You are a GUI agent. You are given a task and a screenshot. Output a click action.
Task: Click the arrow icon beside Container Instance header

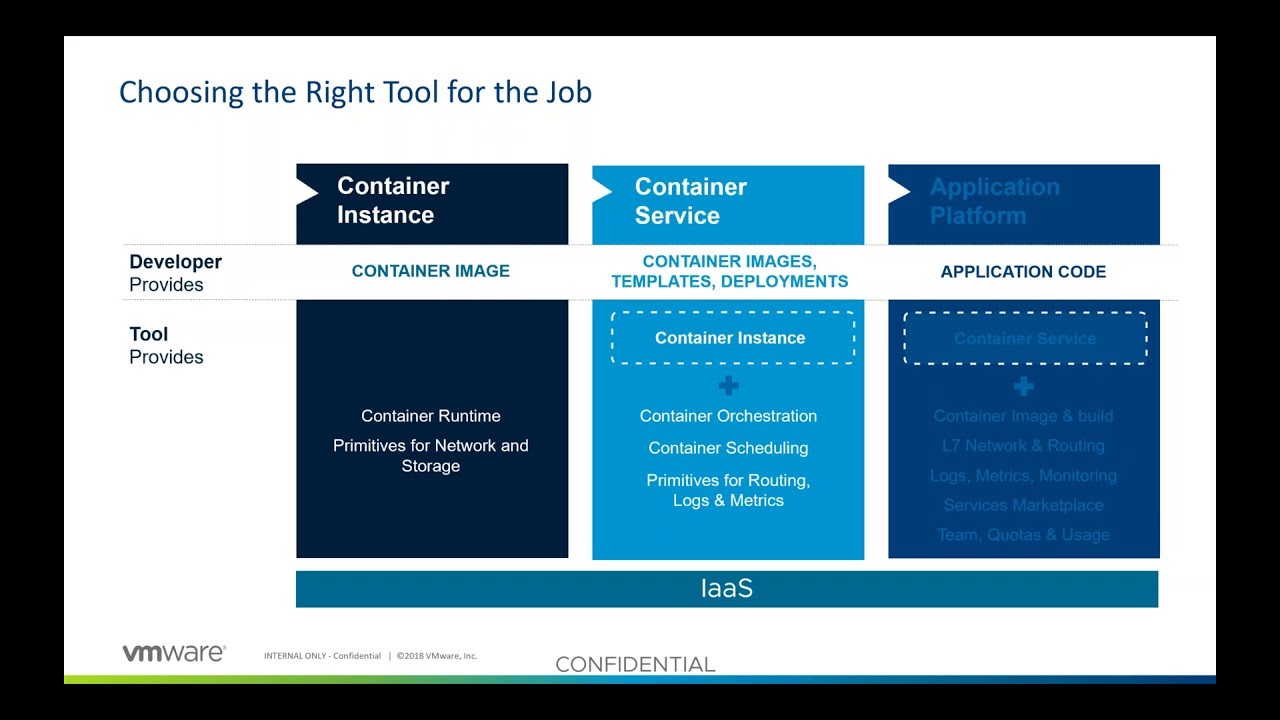307,192
